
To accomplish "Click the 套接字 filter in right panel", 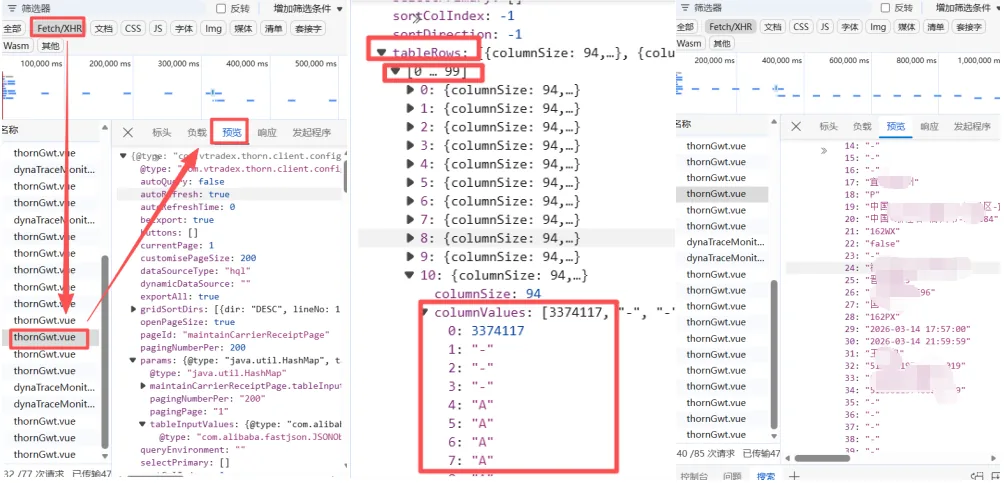I will coord(969,26).
